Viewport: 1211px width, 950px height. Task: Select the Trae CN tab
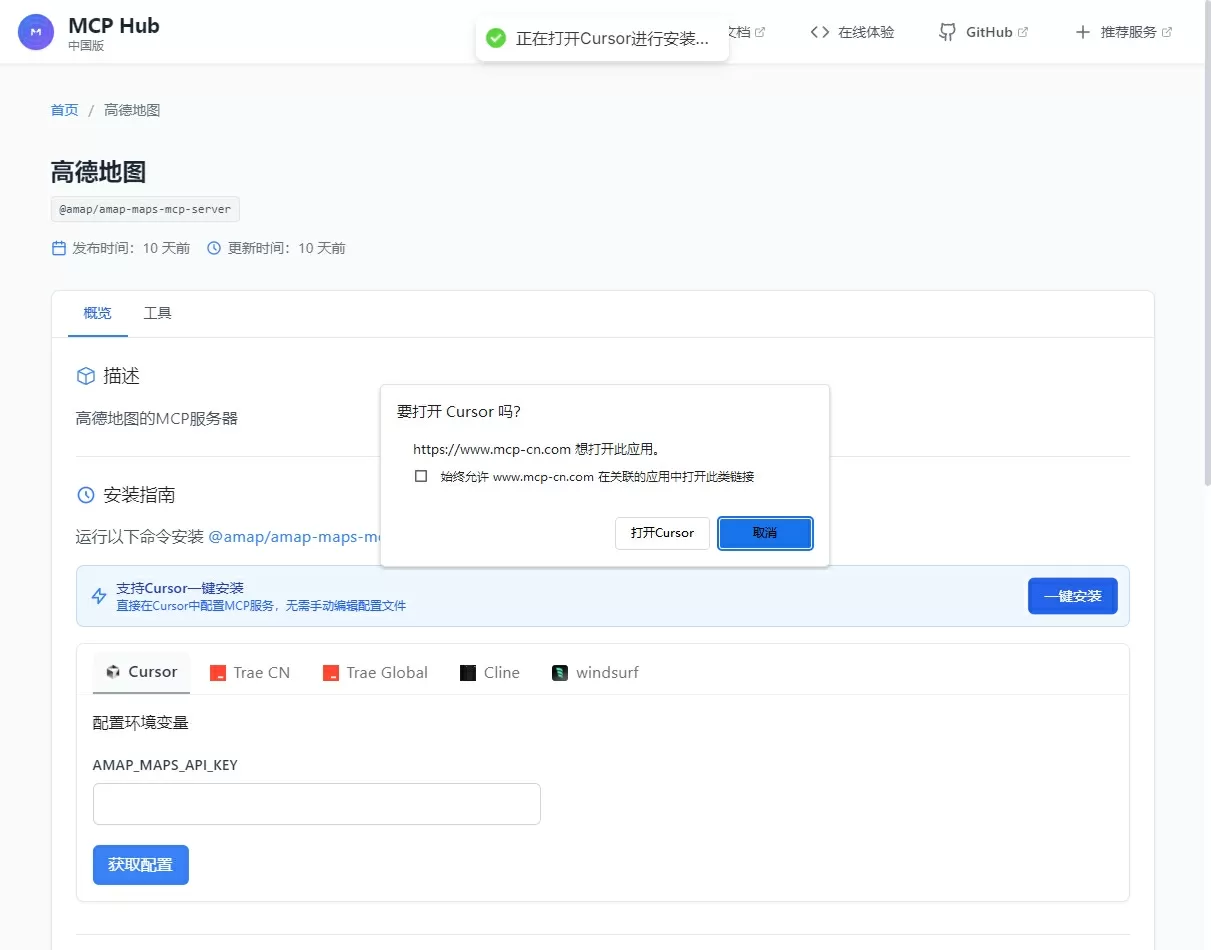[250, 673]
